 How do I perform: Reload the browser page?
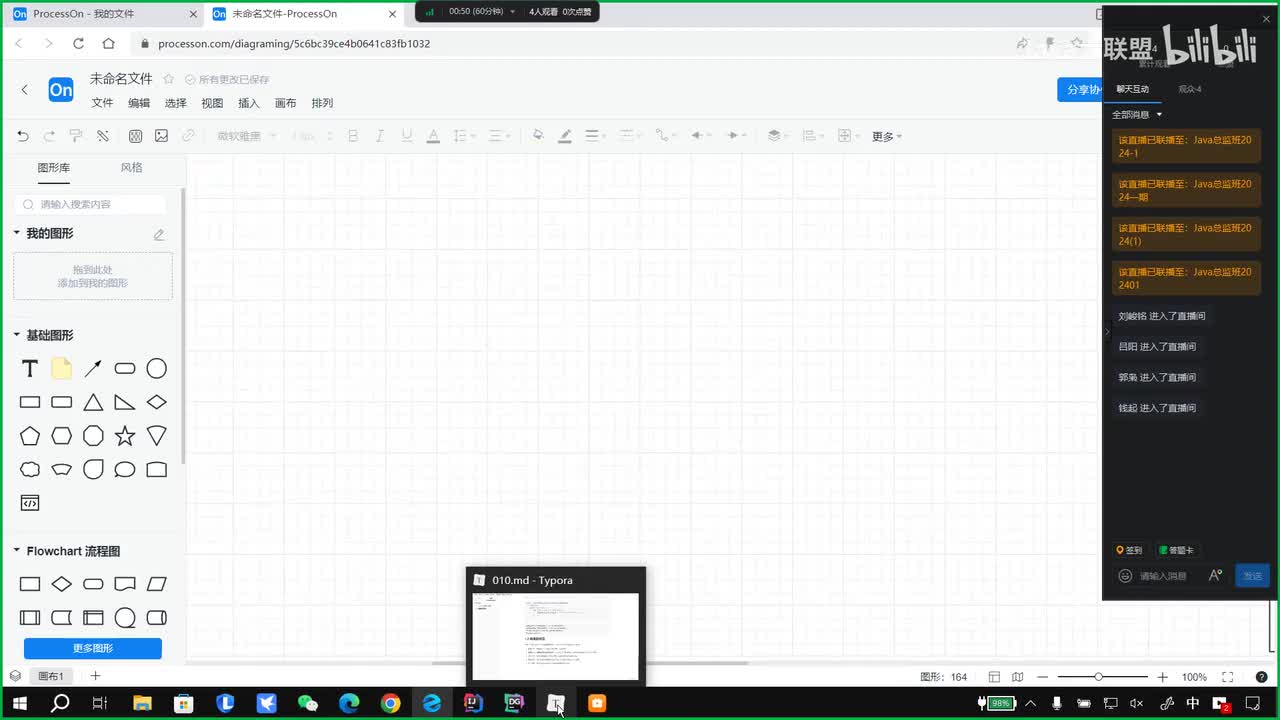(x=78, y=43)
